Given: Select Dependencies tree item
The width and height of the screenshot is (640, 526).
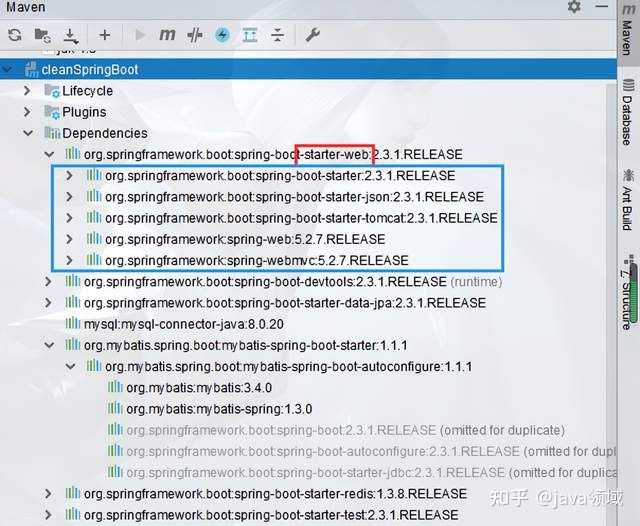Looking at the screenshot, I should 105,133.
